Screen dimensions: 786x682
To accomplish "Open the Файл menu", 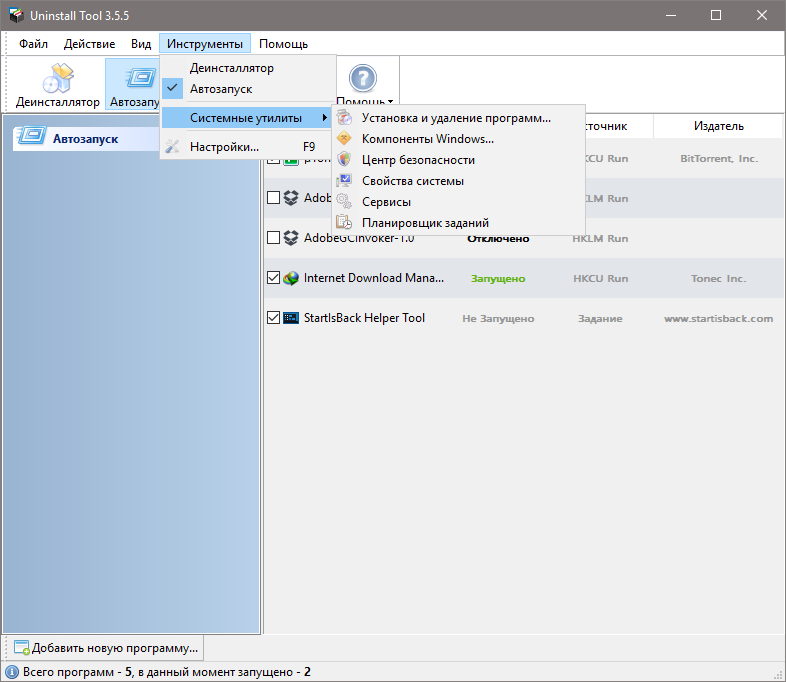I will (34, 44).
